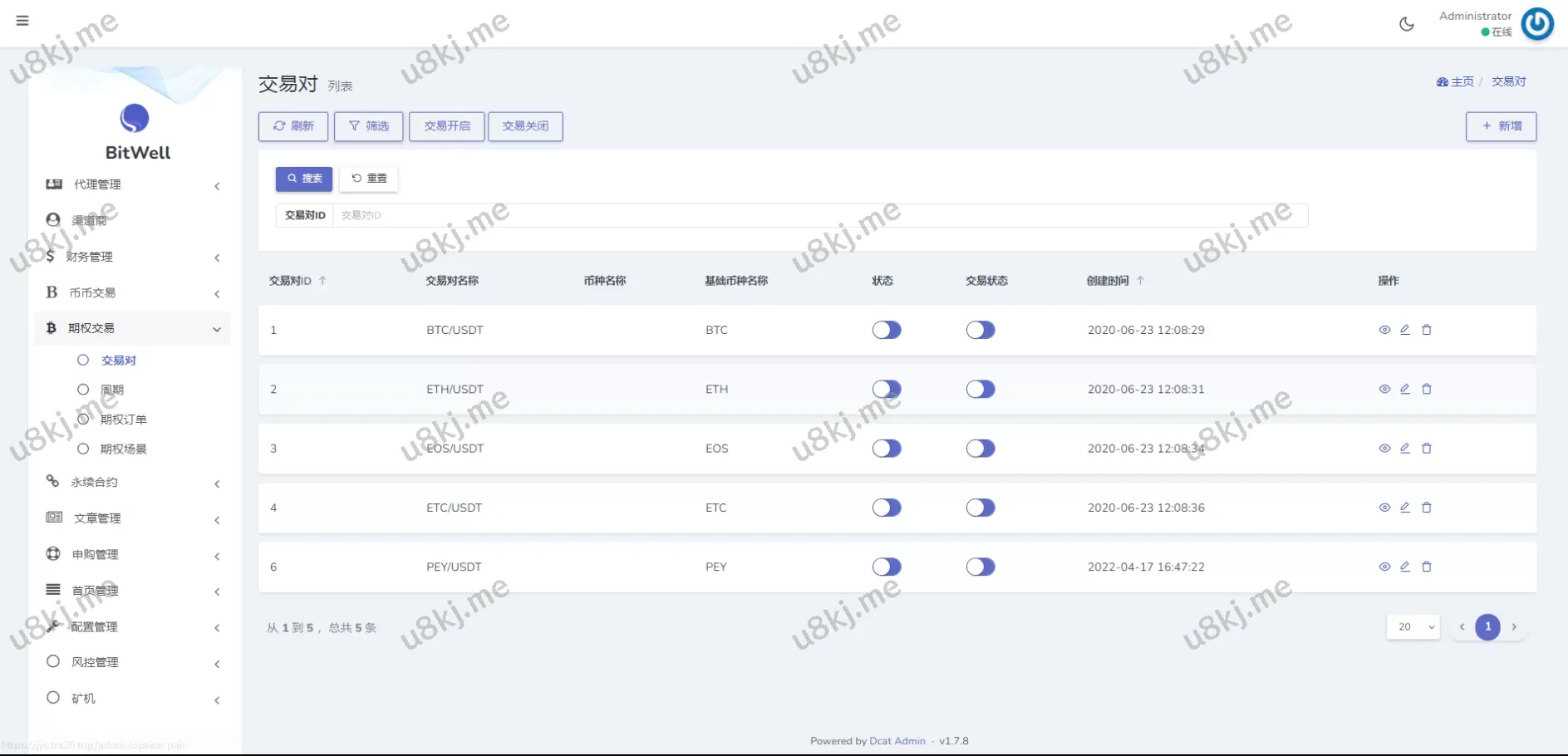Image resolution: width=1568 pixels, height=756 pixels.
Task: Click the 交易开启 button
Action: [x=447, y=126]
